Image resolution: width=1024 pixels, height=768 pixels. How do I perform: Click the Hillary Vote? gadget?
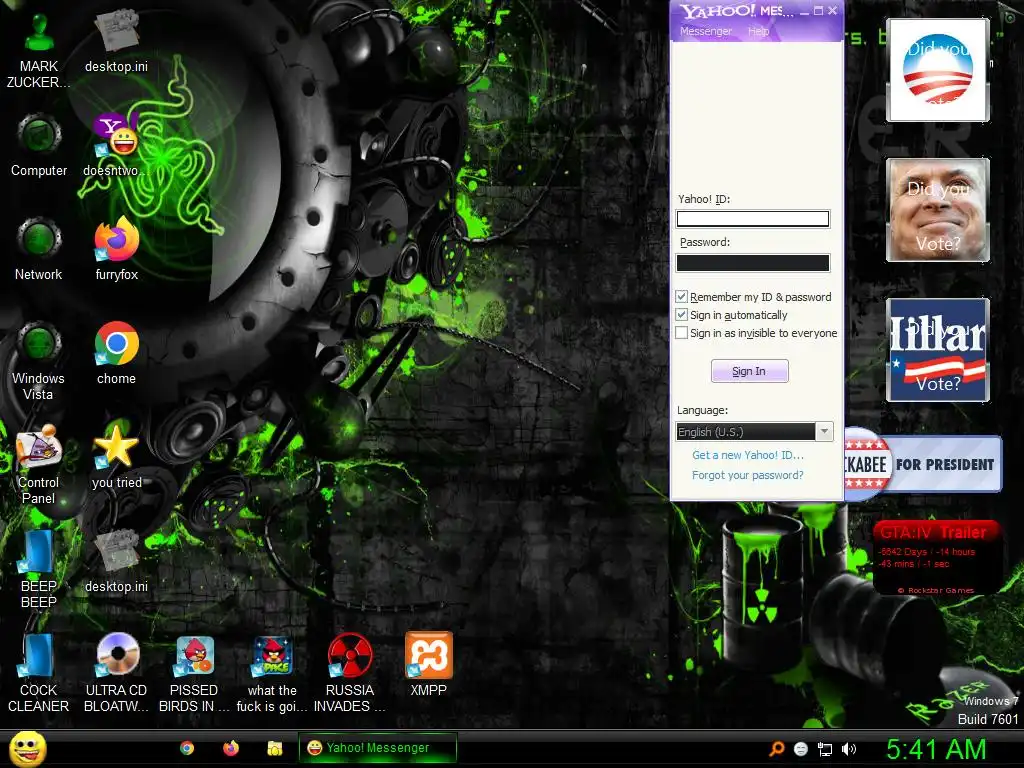point(938,349)
